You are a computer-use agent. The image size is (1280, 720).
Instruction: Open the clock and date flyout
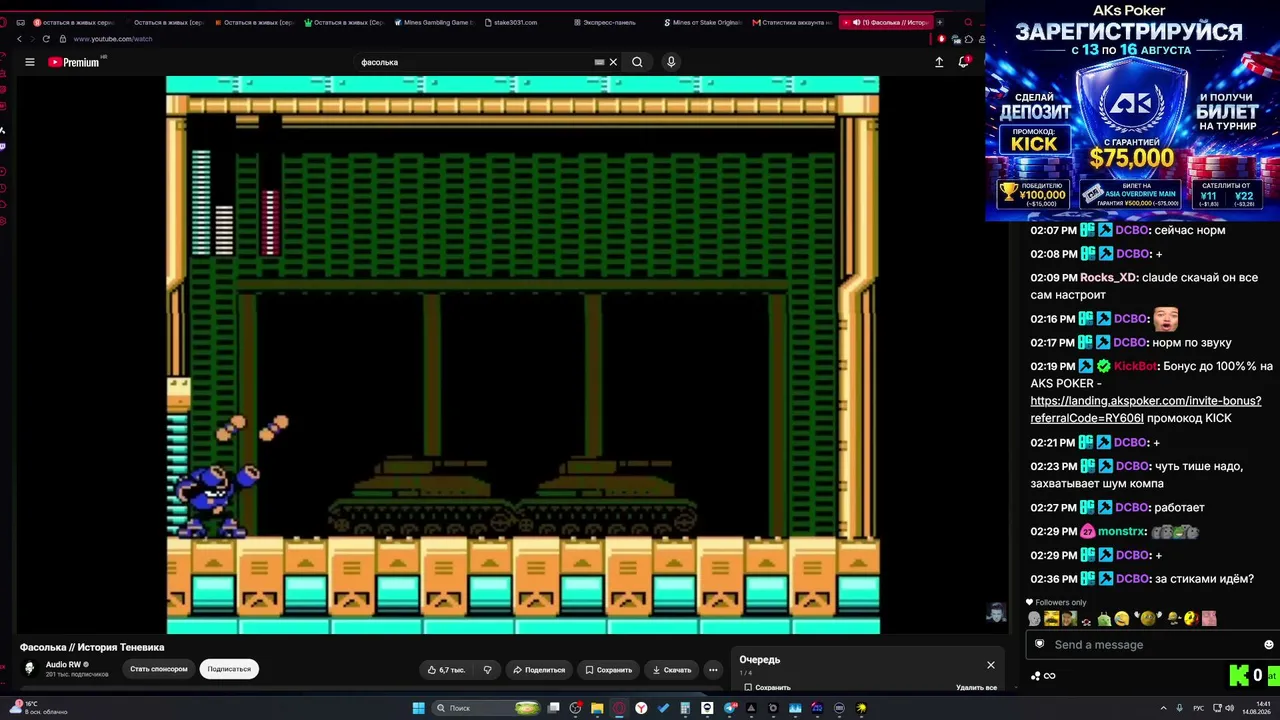1255,708
